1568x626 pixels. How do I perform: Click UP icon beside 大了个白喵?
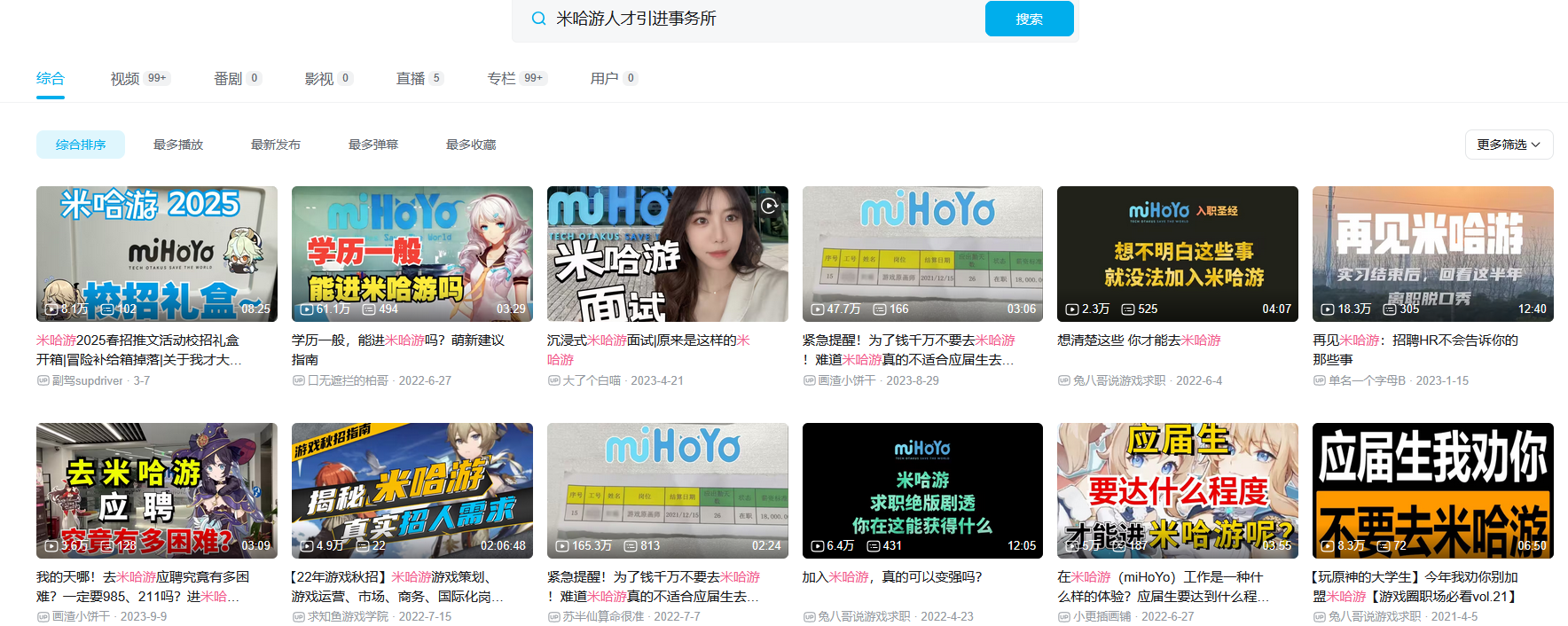pos(553,380)
